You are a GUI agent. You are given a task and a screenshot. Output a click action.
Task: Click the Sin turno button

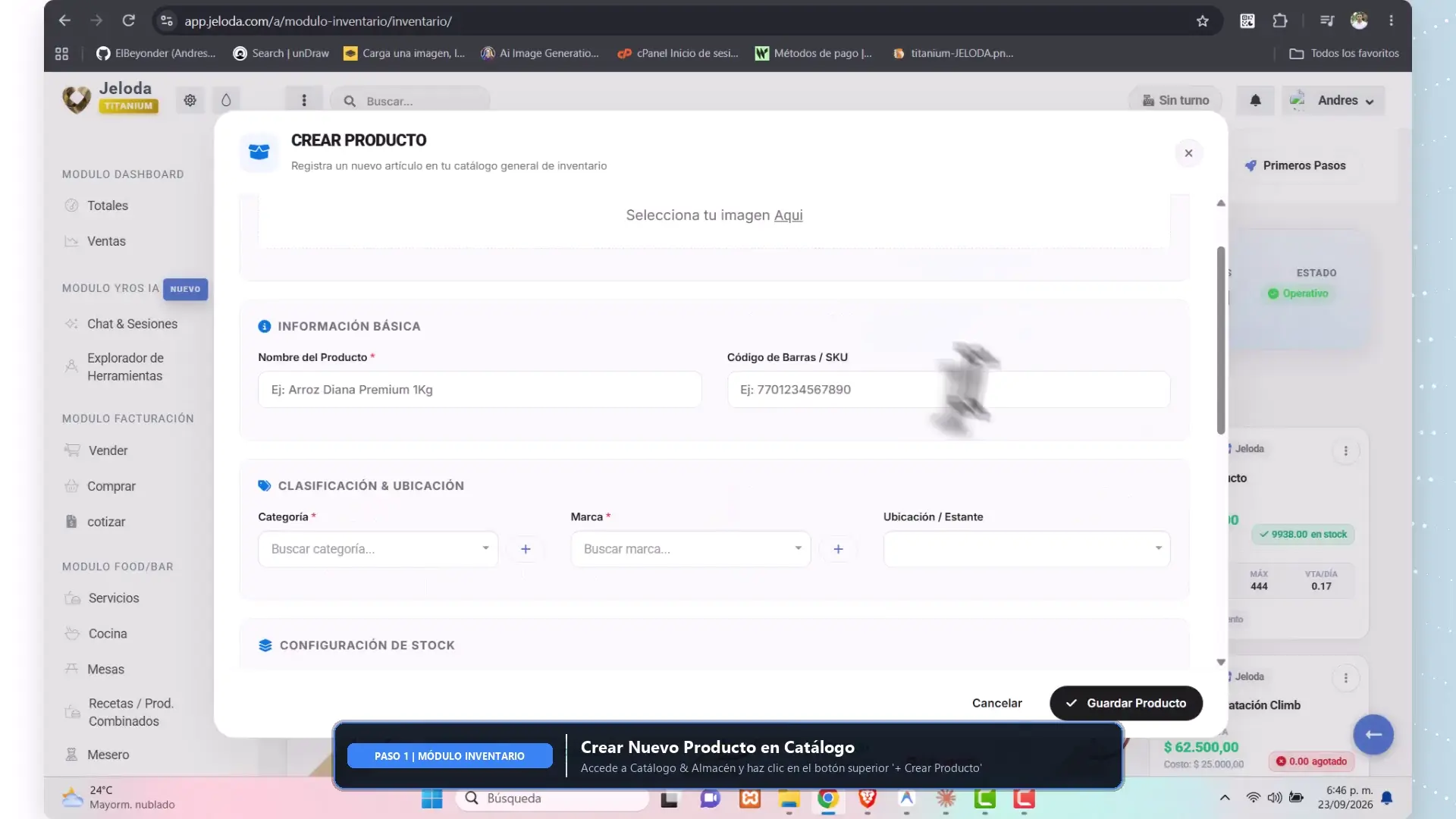pyautogui.click(x=1176, y=100)
